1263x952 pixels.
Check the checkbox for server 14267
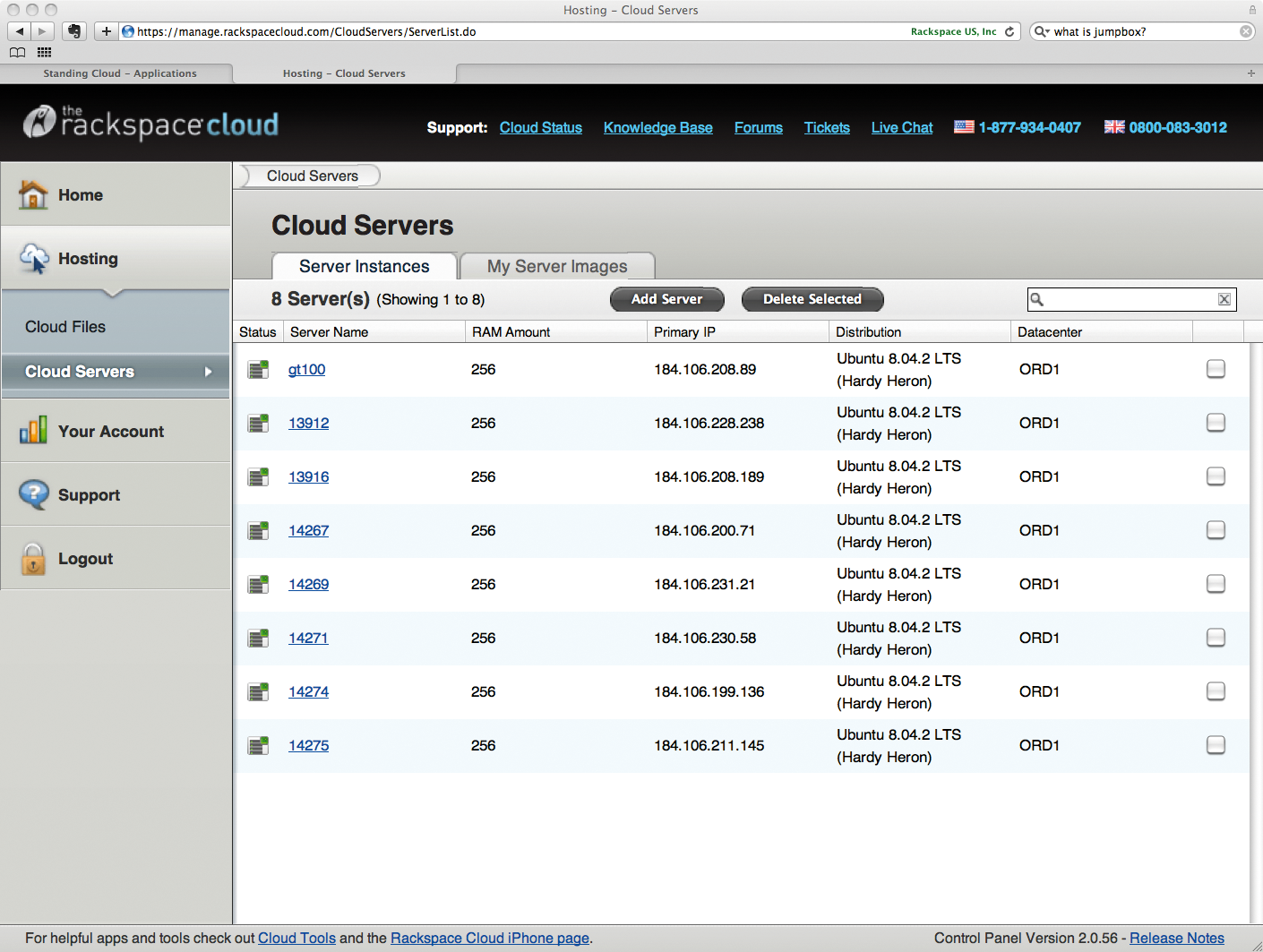(x=1216, y=530)
